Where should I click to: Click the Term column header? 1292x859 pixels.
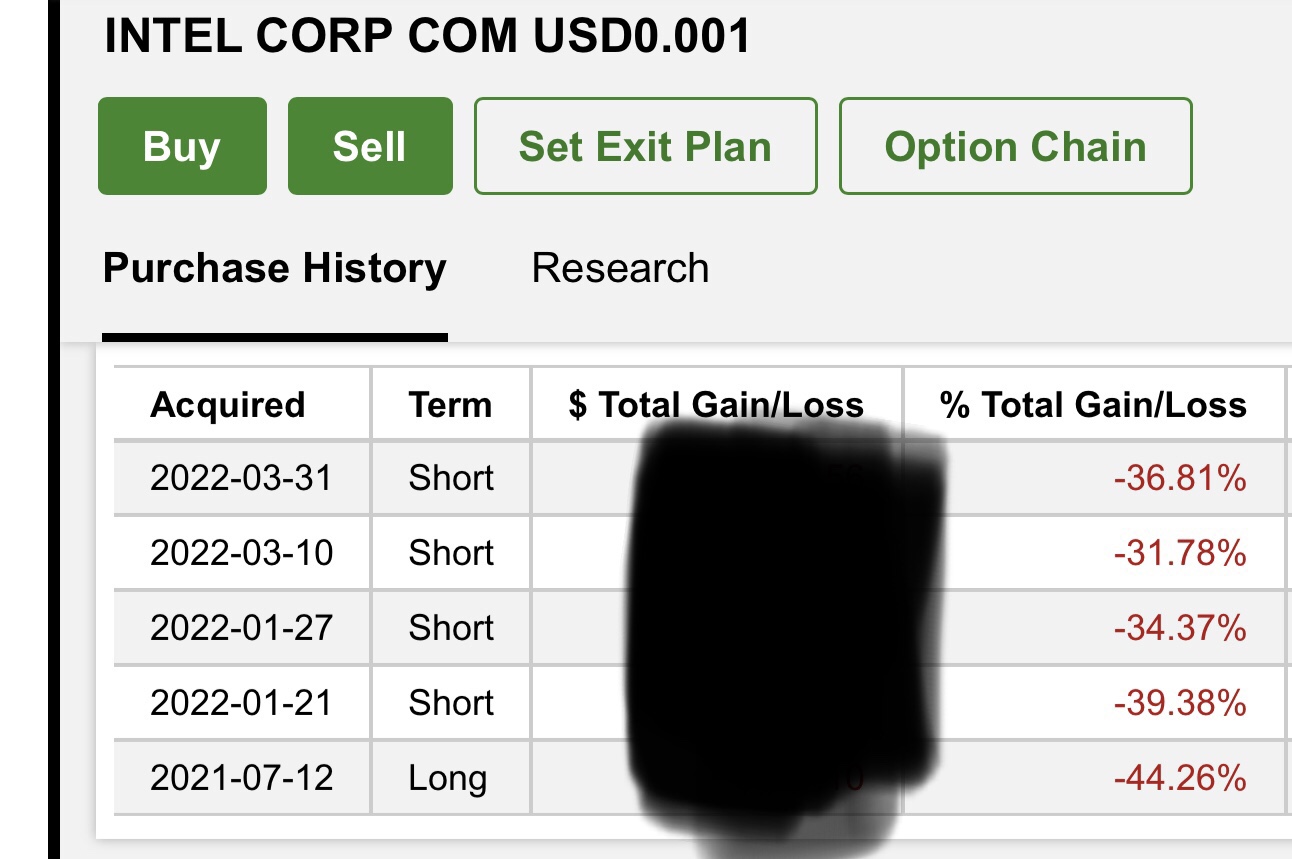click(x=450, y=404)
